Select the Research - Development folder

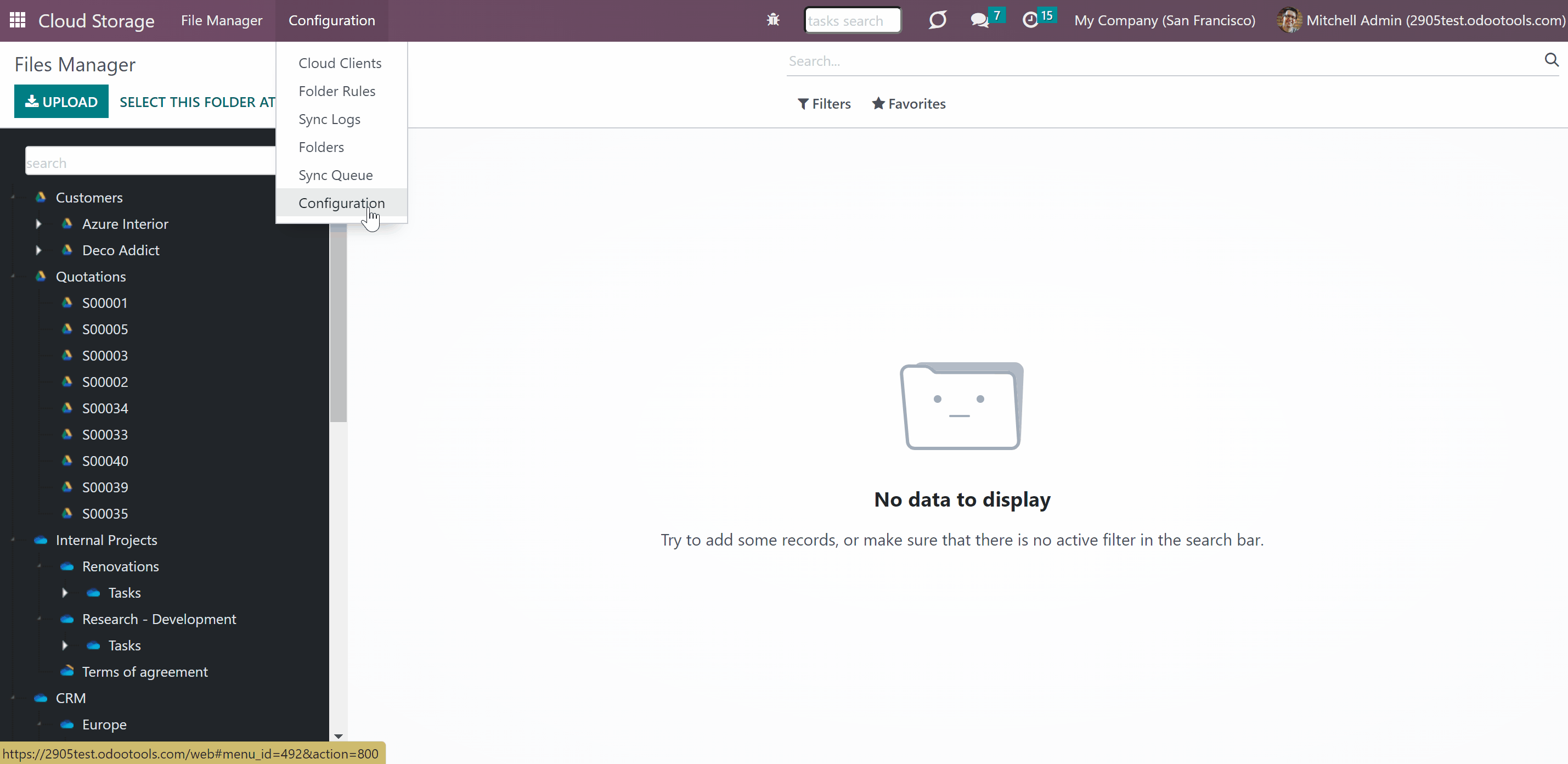coord(159,619)
